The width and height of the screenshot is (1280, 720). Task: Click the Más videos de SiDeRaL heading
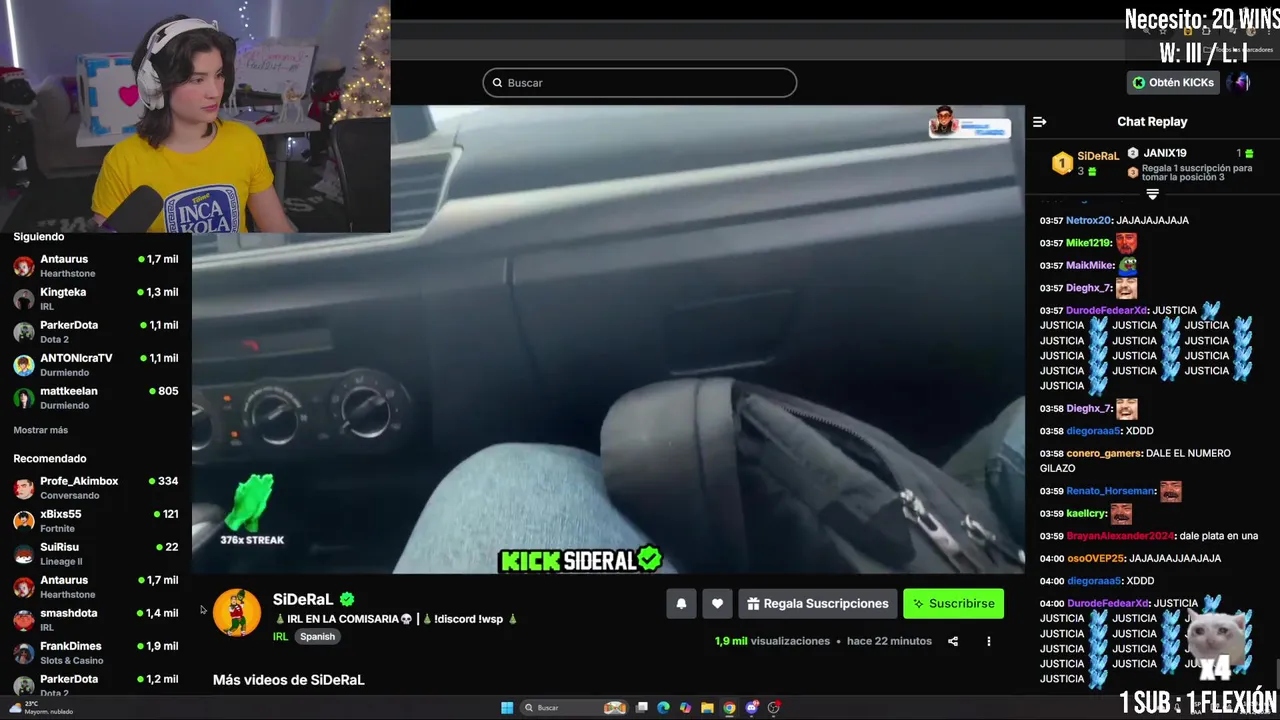click(288, 680)
